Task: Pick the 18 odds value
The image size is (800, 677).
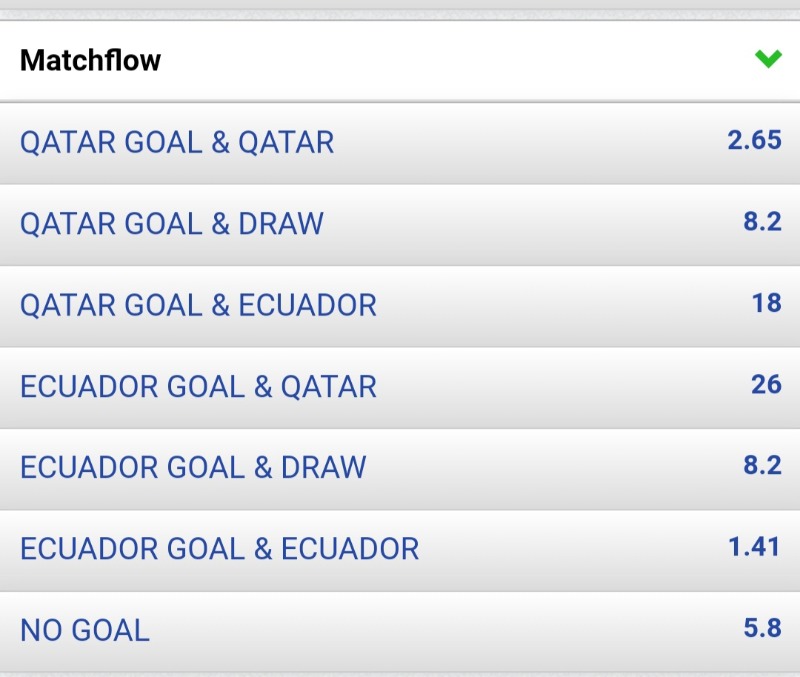Action: (x=766, y=303)
